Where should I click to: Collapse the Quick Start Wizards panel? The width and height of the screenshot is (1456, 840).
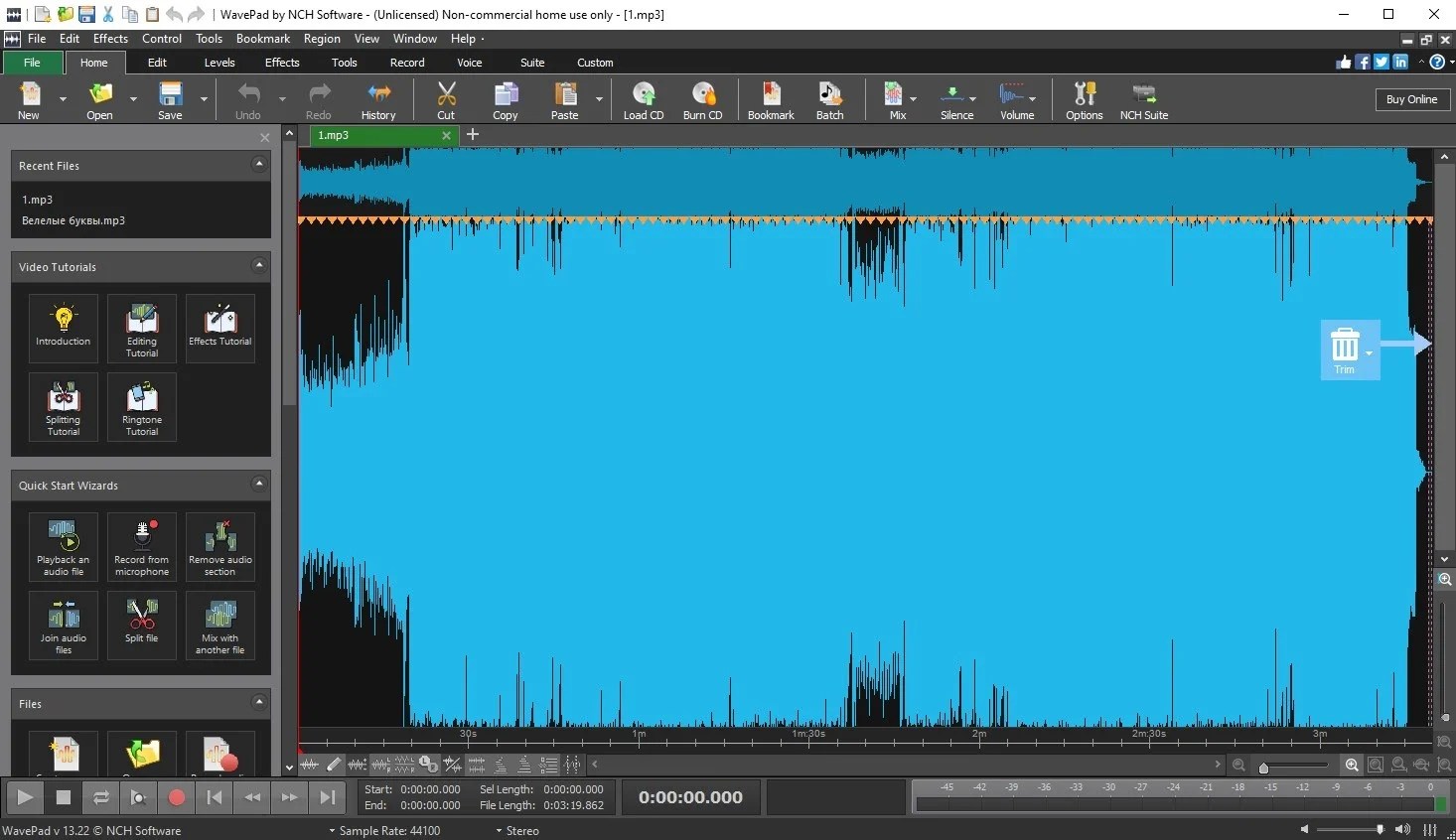click(x=259, y=485)
